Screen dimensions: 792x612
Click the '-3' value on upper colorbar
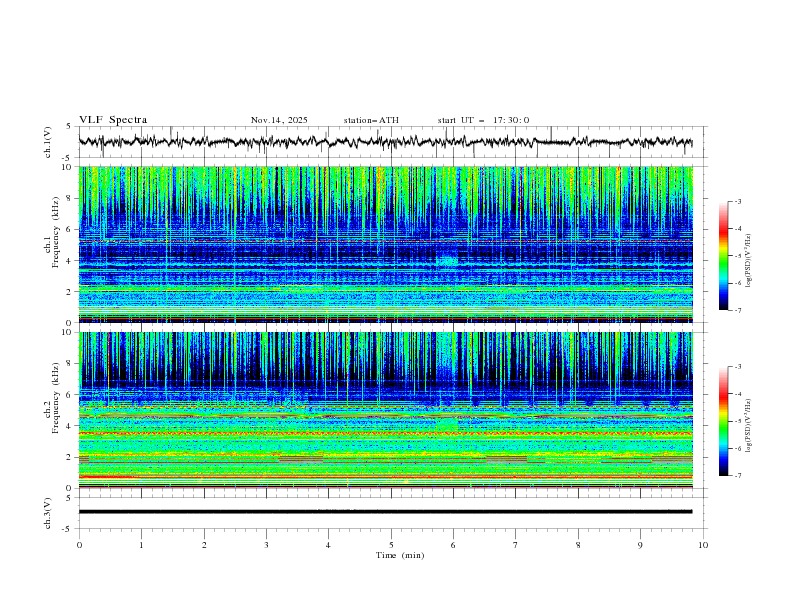tap(737, 201)
